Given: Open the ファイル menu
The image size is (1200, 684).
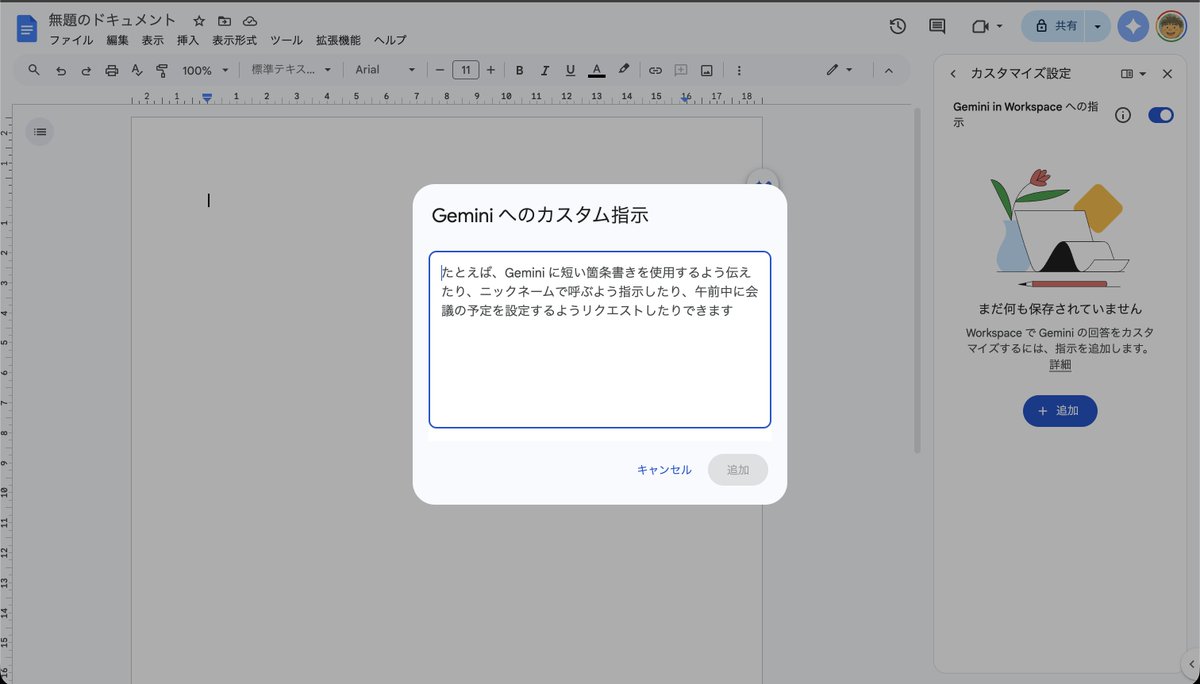Looking at the screenshot, I should (x=71, y=41).
